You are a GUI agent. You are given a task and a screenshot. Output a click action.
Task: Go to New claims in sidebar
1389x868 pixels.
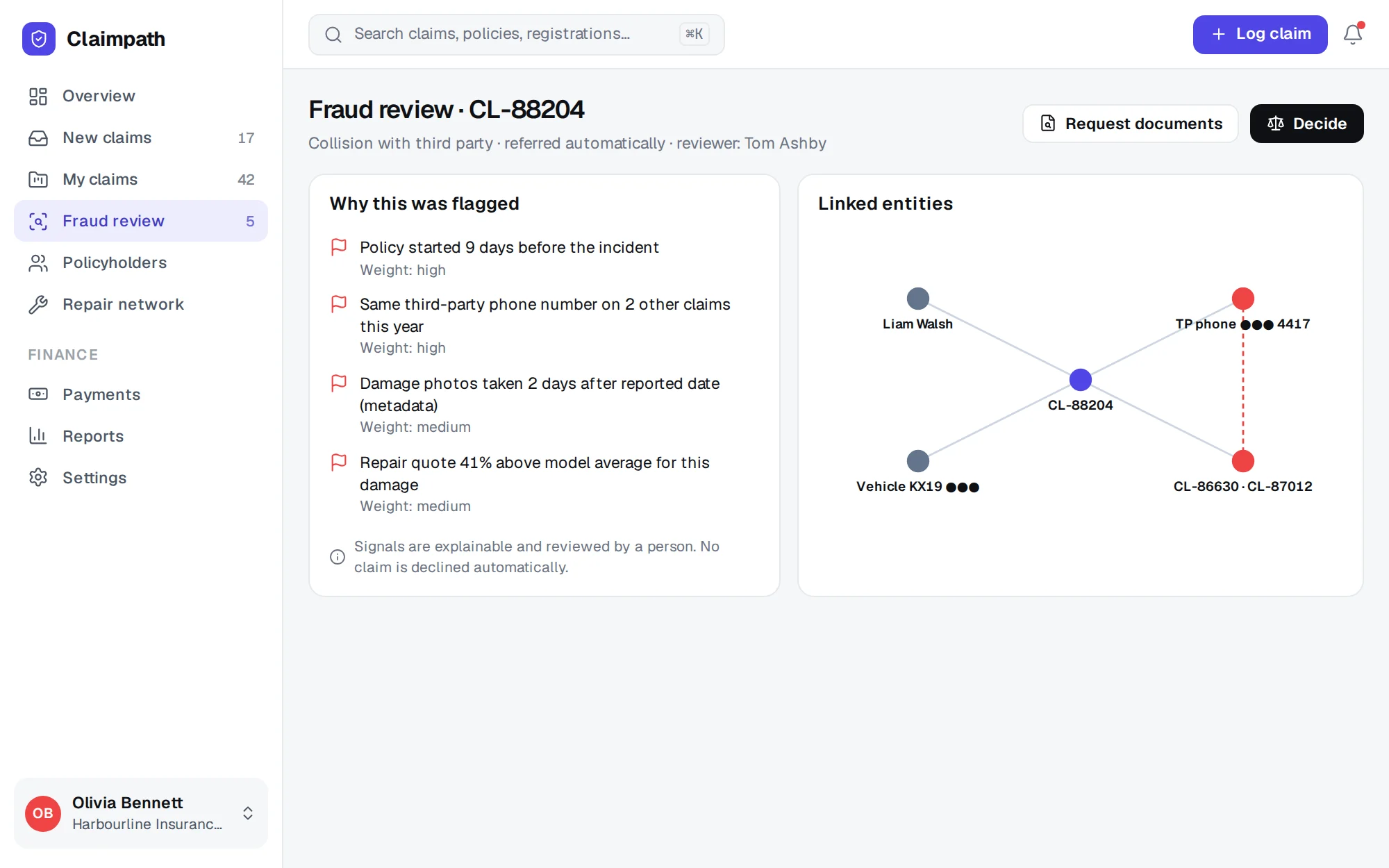pyautogui.click(x=141, y=137)
